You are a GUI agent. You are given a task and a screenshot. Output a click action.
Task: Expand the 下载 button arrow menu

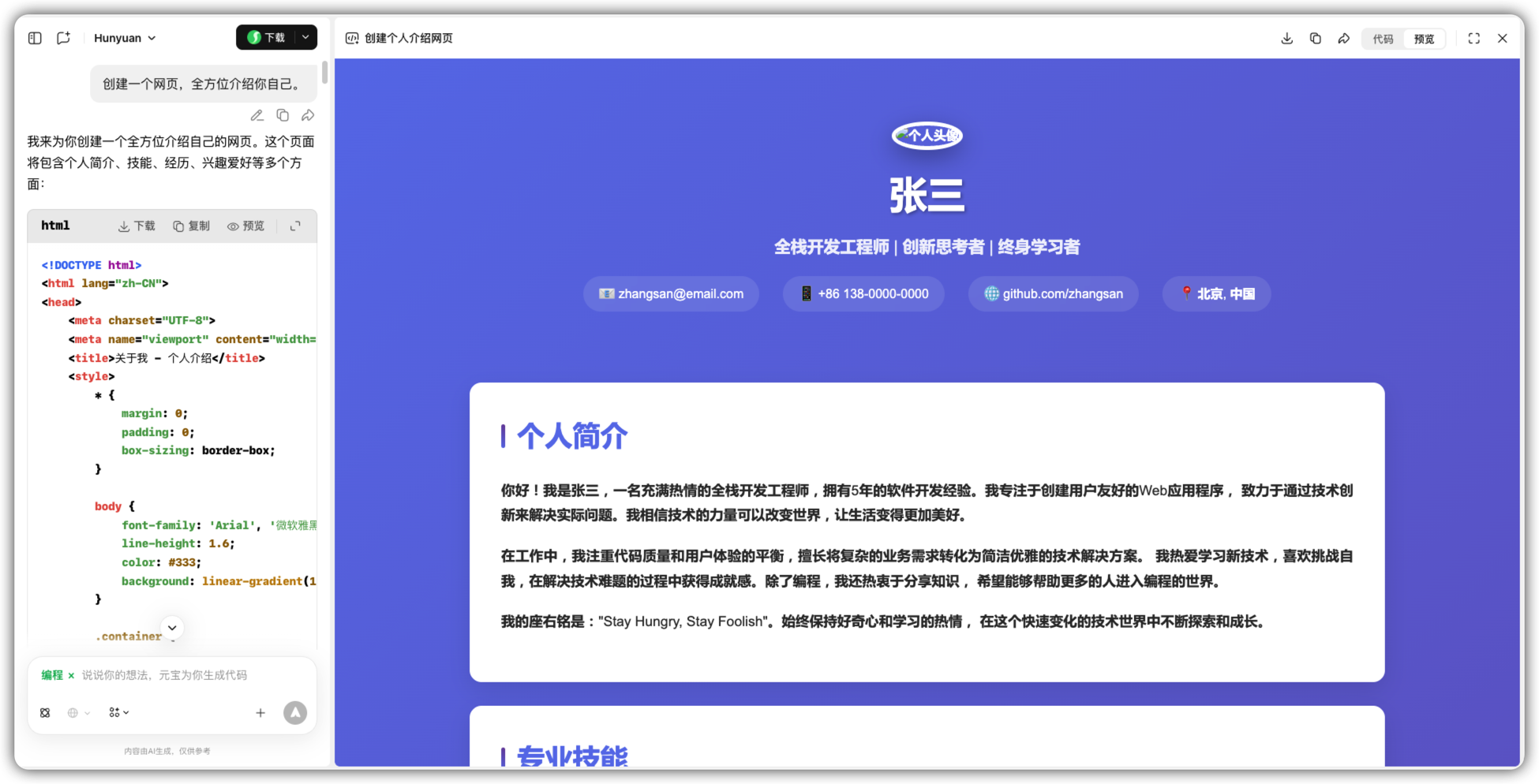[x=305, y=37]
